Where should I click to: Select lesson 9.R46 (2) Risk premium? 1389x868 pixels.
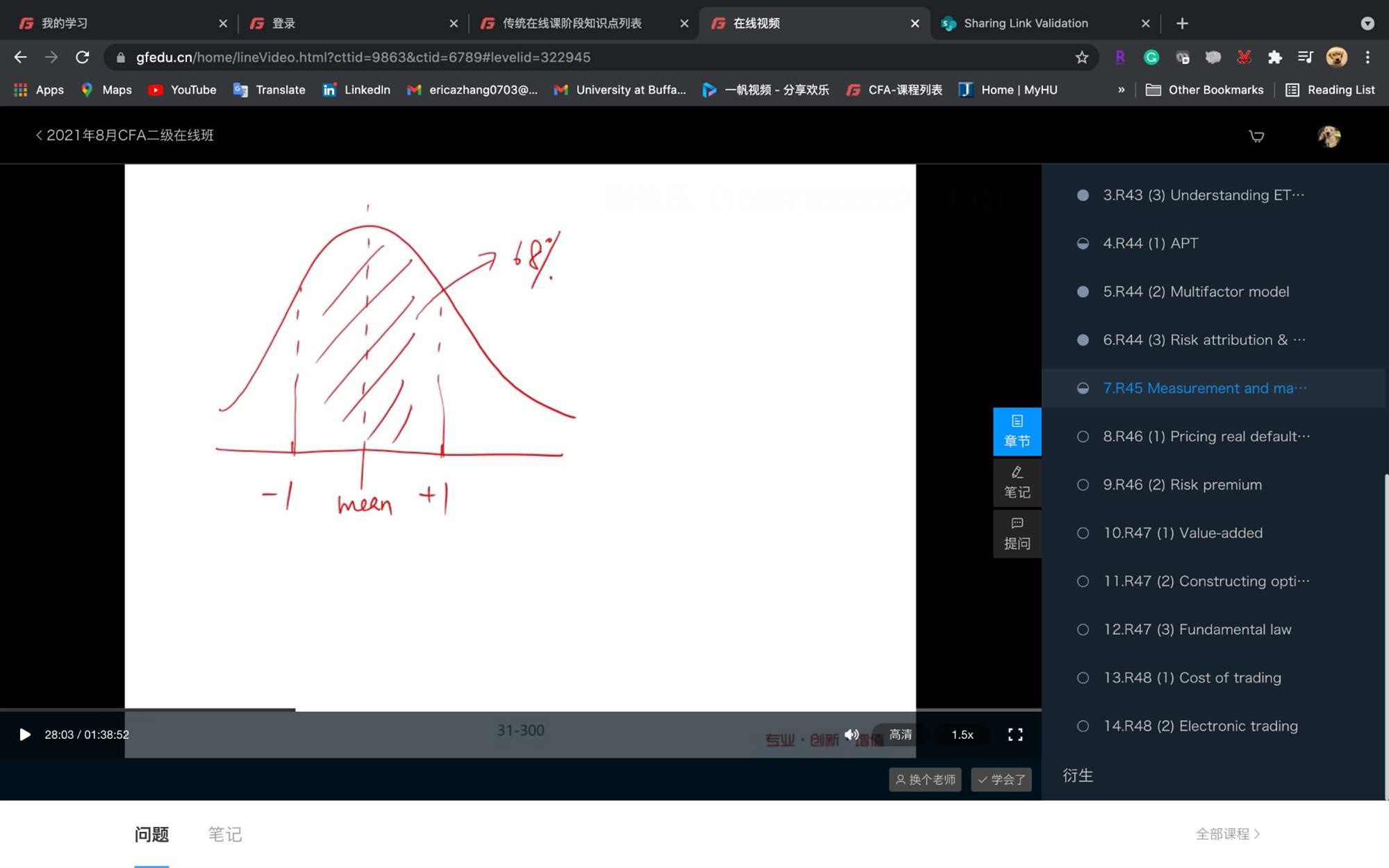pos(1182,485)
